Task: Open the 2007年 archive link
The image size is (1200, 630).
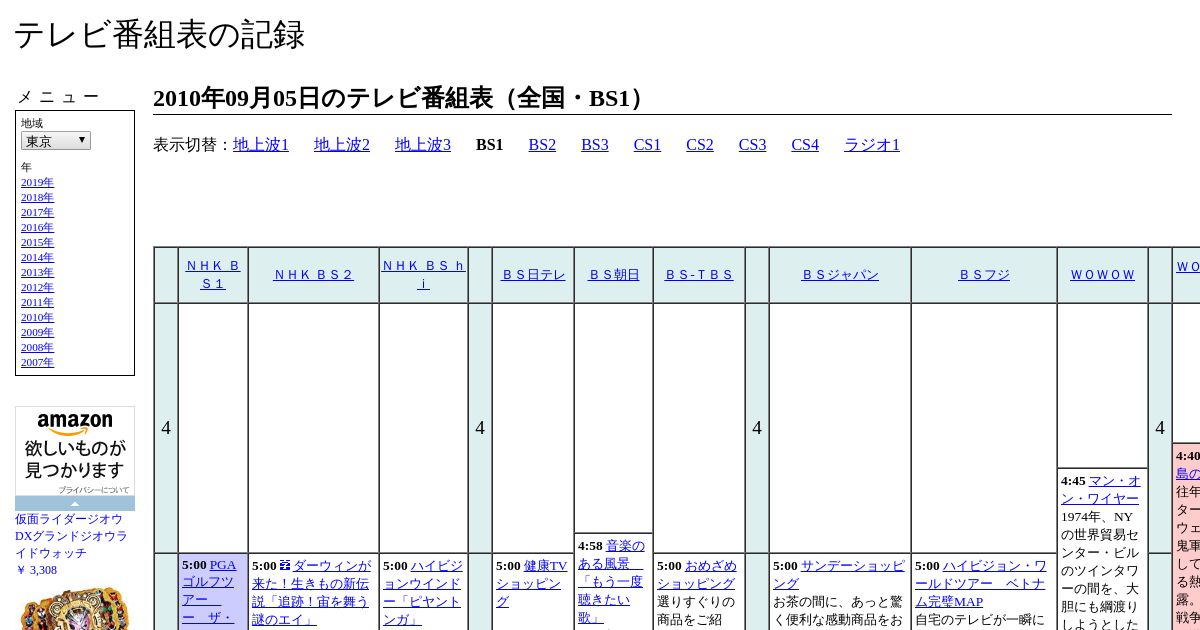Action: coord(37,363)
